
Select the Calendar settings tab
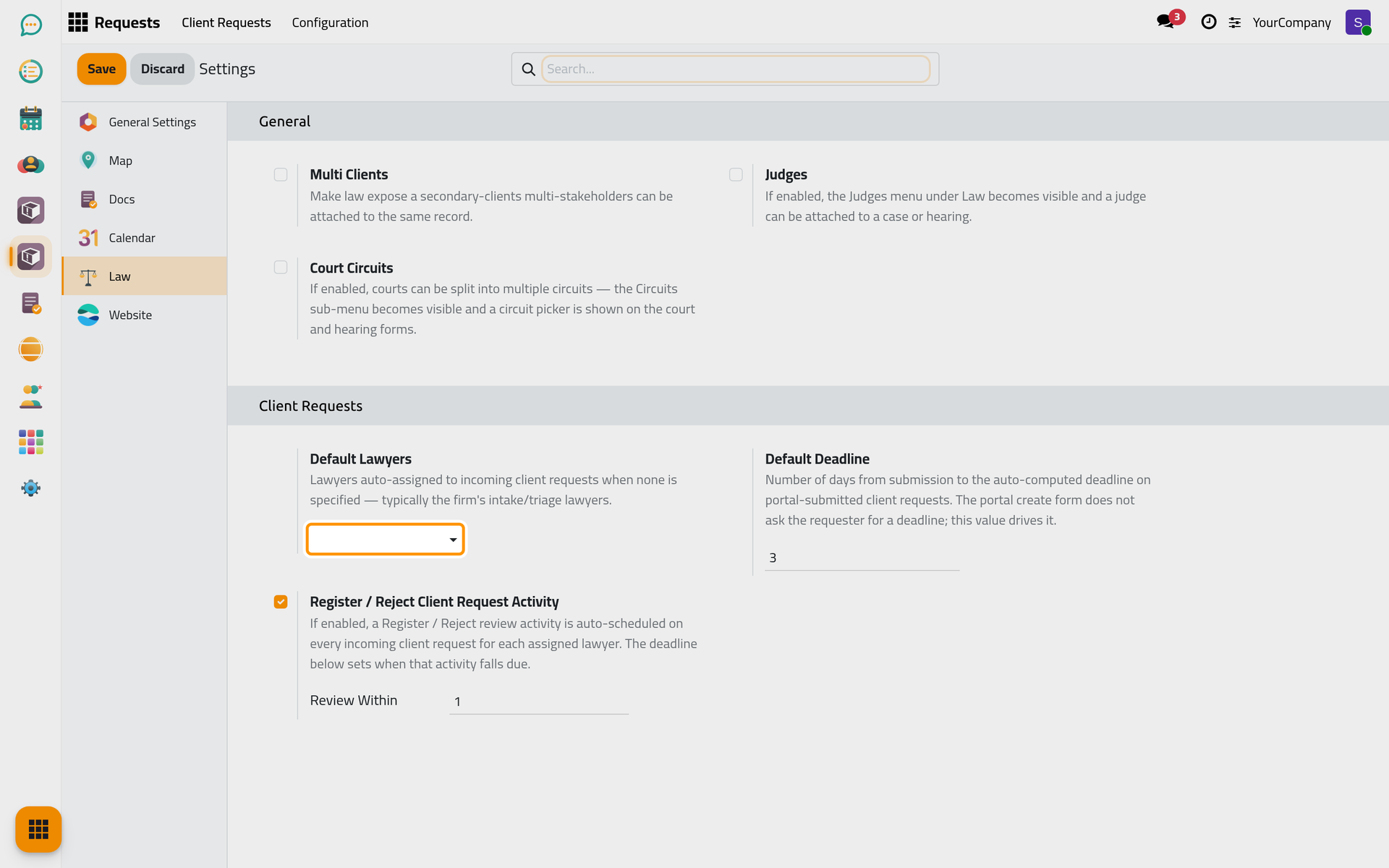(145, 238)
